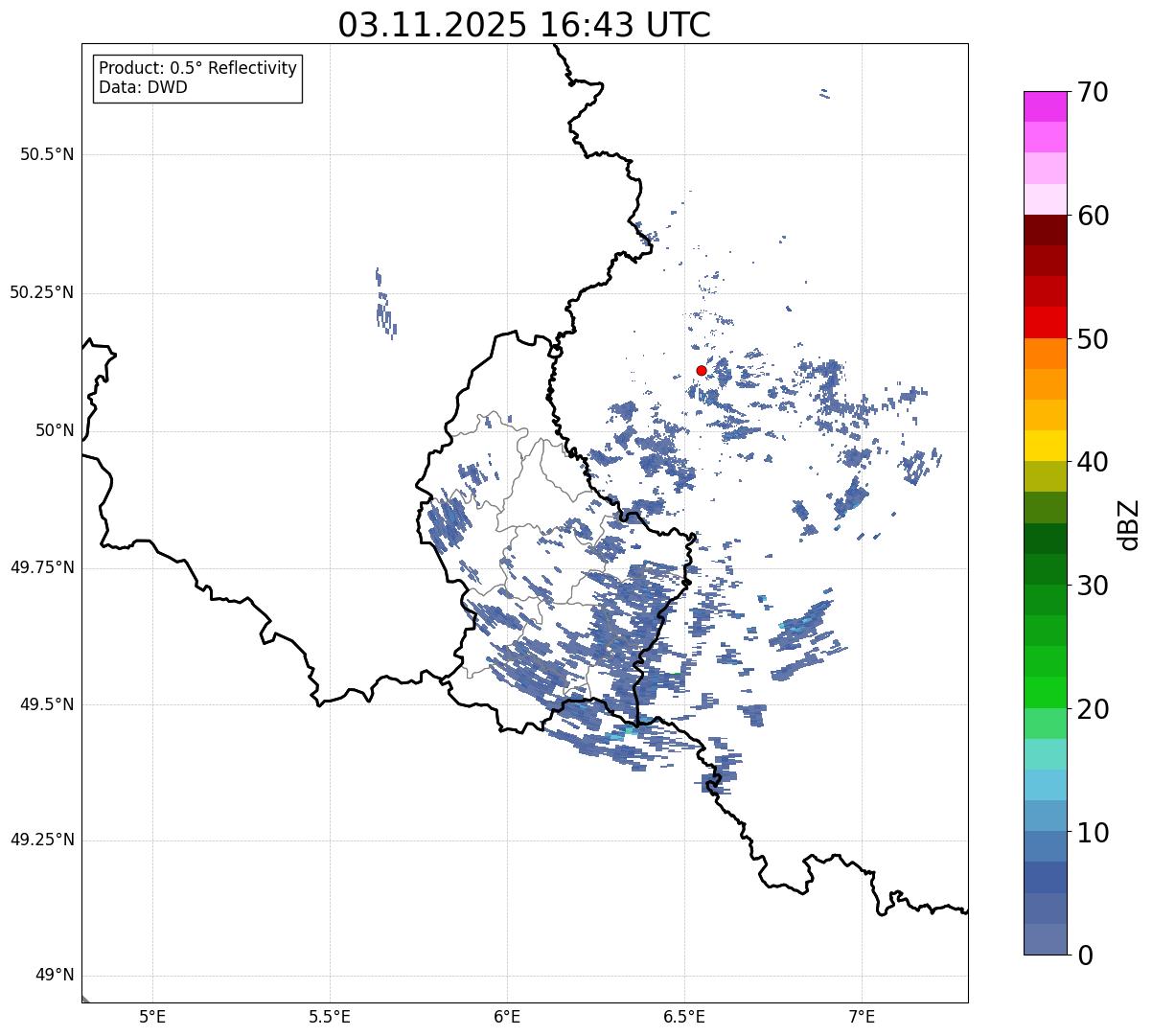Click the colorbar tick label 20
The height and width of the screenshot is (1036, 1152).
[1094, 709]
